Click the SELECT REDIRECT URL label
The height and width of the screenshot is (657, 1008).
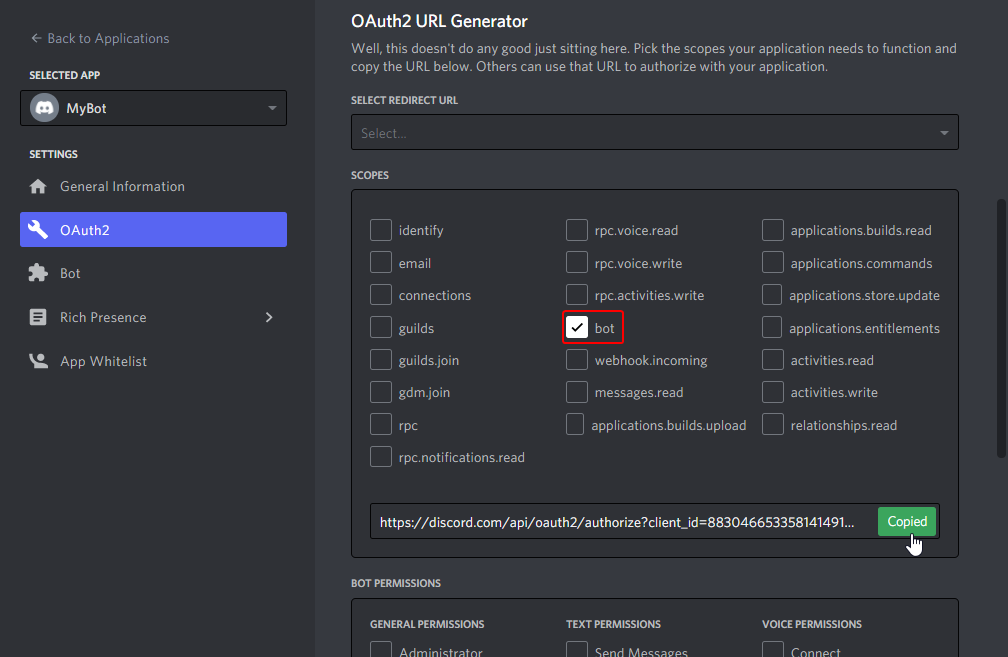pos(404,100)
